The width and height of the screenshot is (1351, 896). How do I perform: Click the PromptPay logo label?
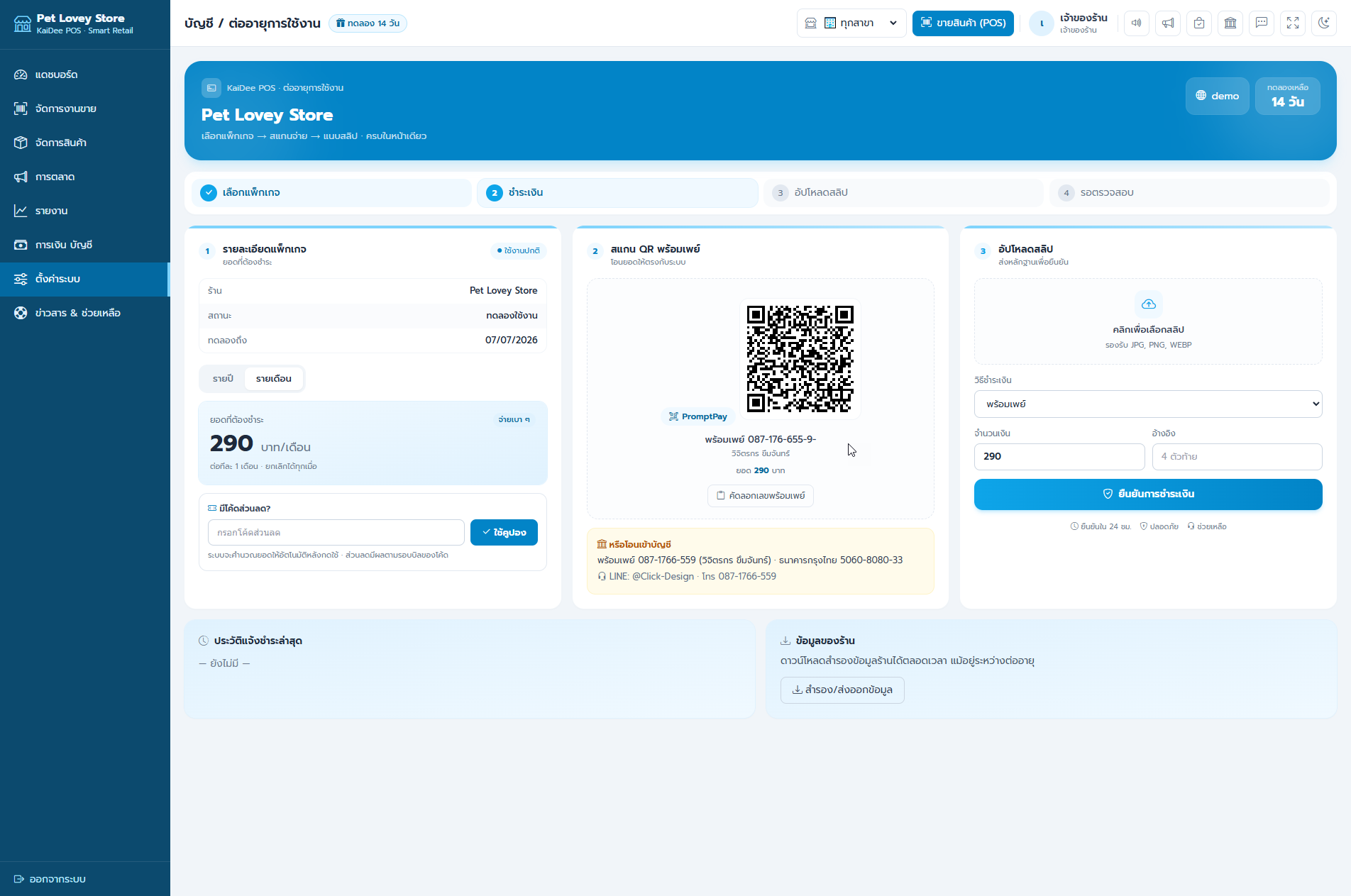click(698, 416)
